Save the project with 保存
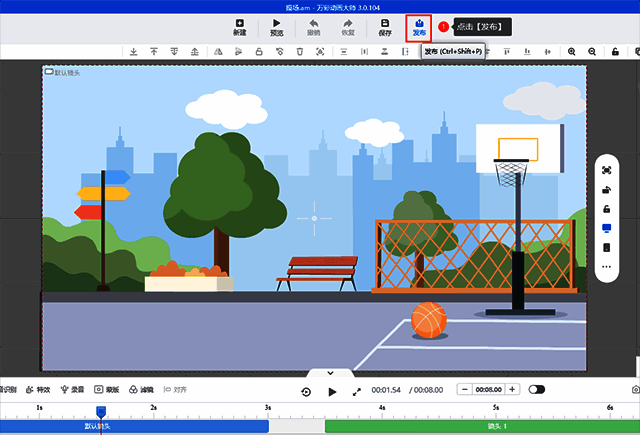Viewport: 640px width, 435px height. (385, 27)
